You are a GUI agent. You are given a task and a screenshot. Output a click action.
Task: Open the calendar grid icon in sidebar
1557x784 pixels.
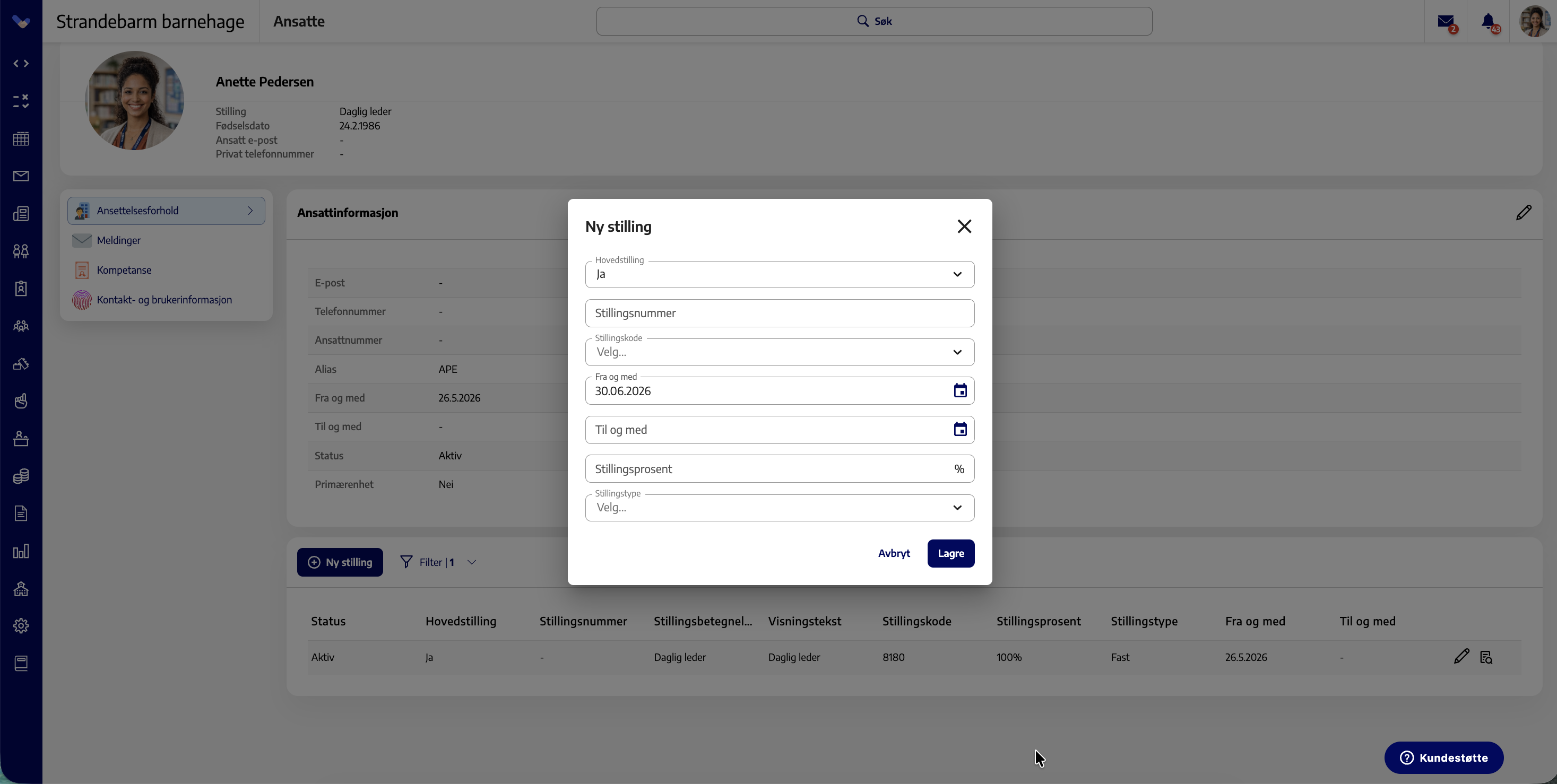(x=21, y=138)
